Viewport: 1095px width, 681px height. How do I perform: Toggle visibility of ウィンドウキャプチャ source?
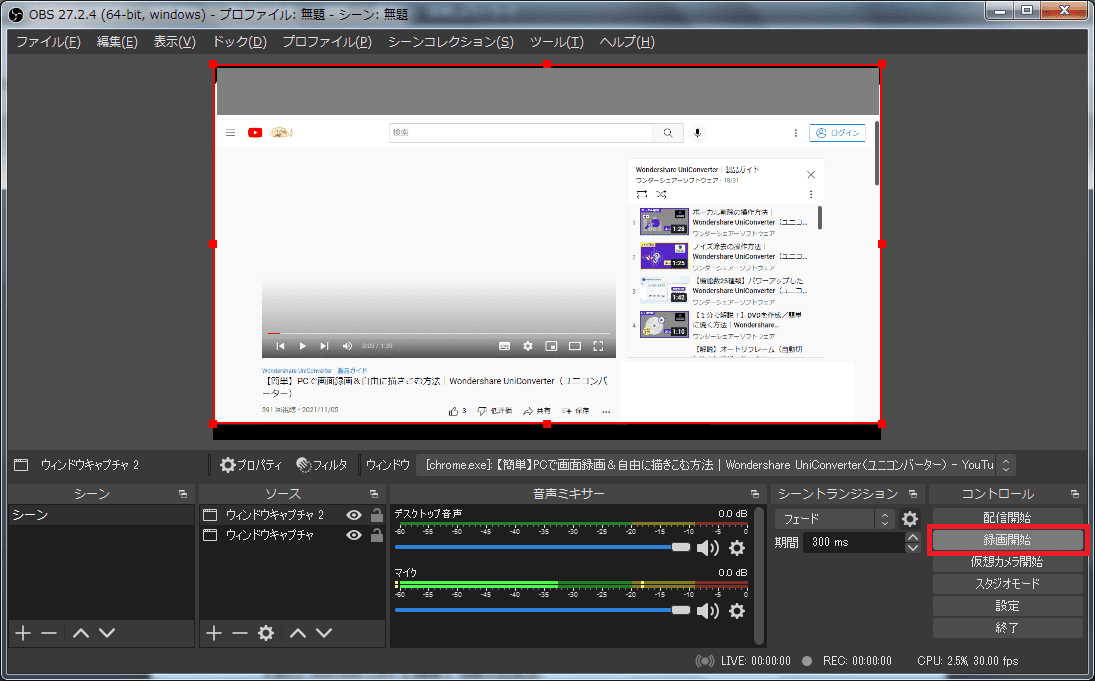354,535
